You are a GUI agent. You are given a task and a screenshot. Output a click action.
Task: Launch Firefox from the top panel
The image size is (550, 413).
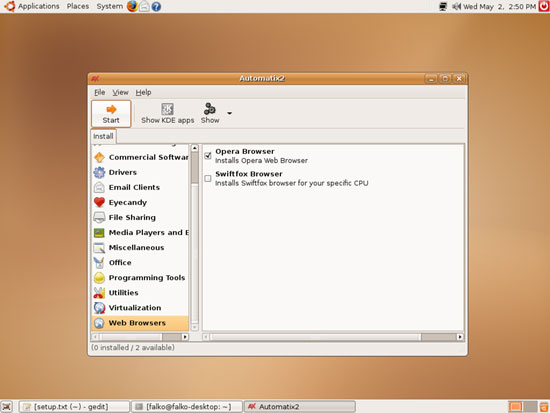[132, 6]
